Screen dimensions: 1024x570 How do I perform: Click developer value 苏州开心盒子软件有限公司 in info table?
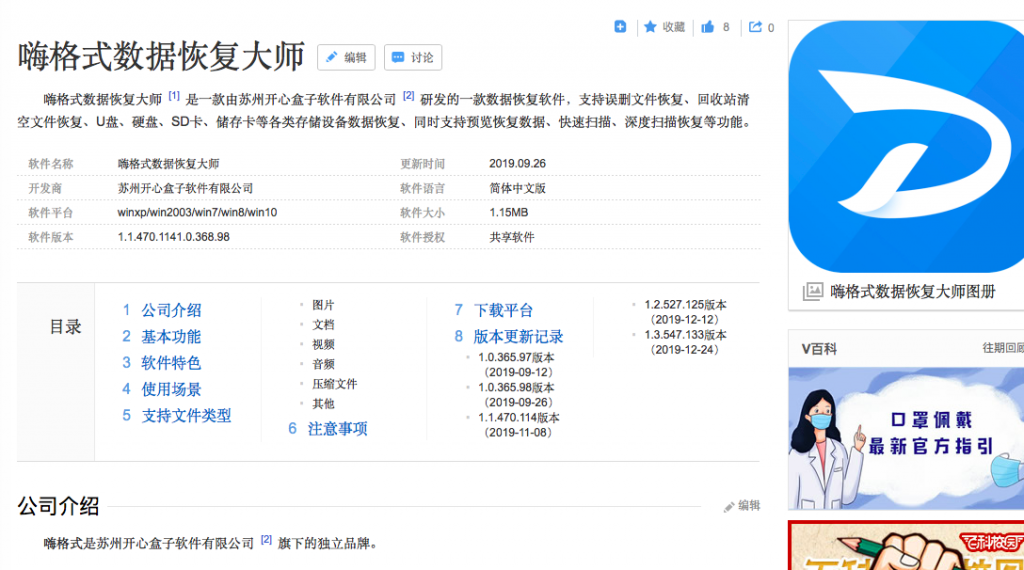pos(185,188)
